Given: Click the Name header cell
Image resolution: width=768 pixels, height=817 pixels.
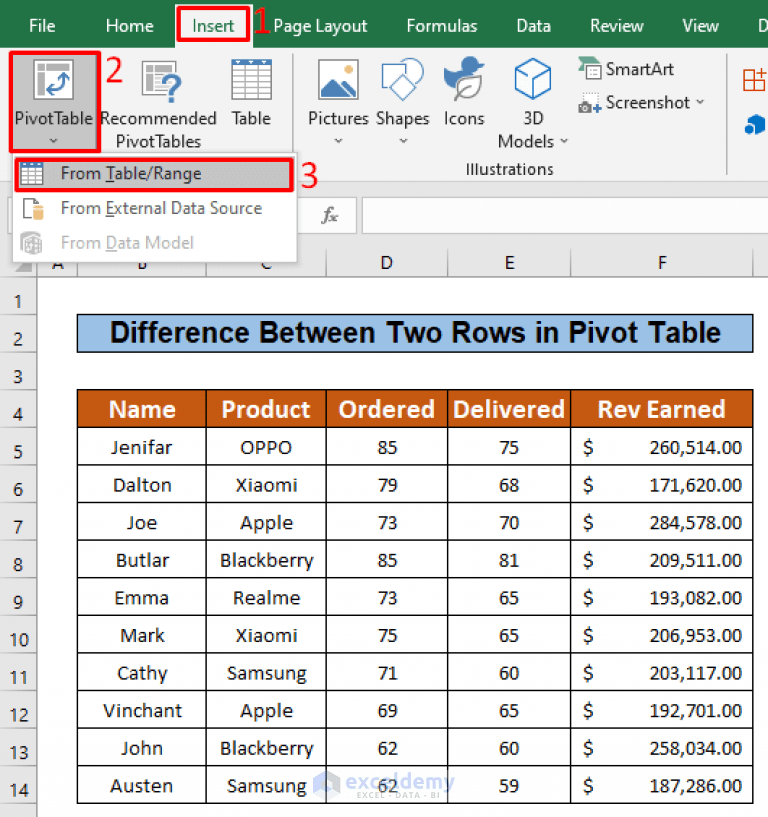Looking at the screenshot, I should tap(142, 409).
